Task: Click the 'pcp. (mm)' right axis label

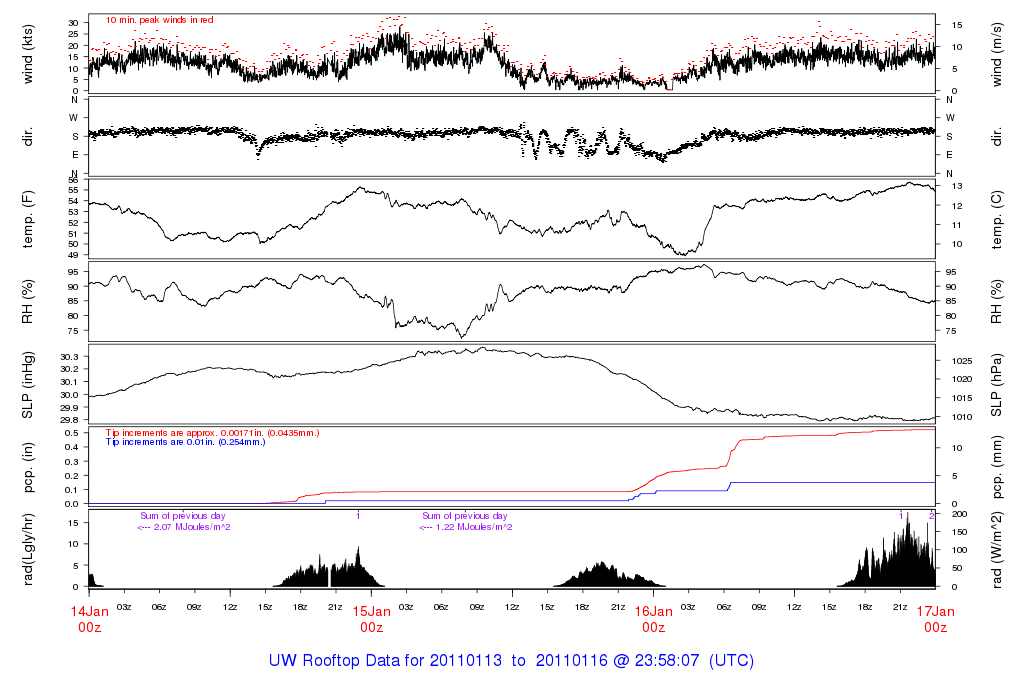Action: [x=997, y=467]
